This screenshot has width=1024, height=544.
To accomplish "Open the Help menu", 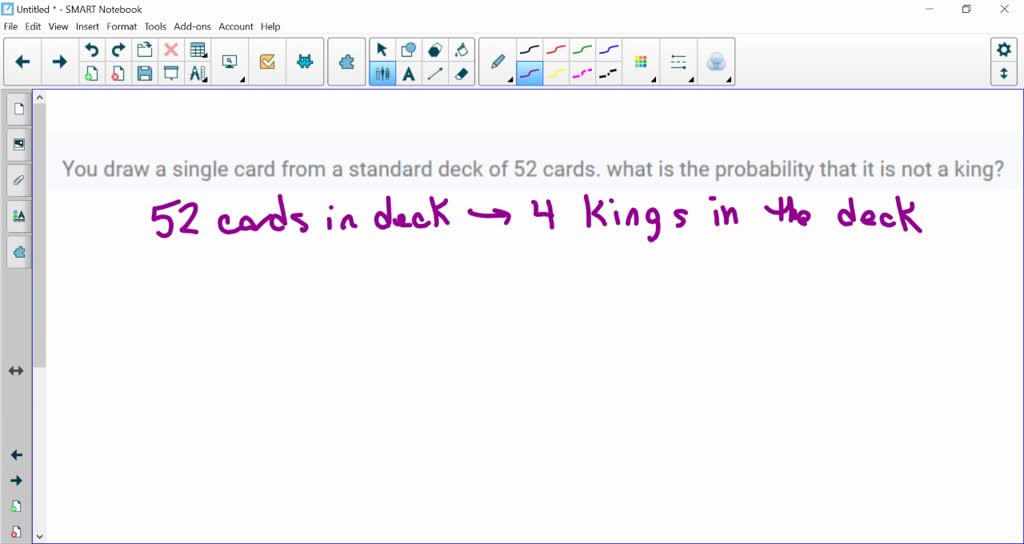I will click(270, 27).
